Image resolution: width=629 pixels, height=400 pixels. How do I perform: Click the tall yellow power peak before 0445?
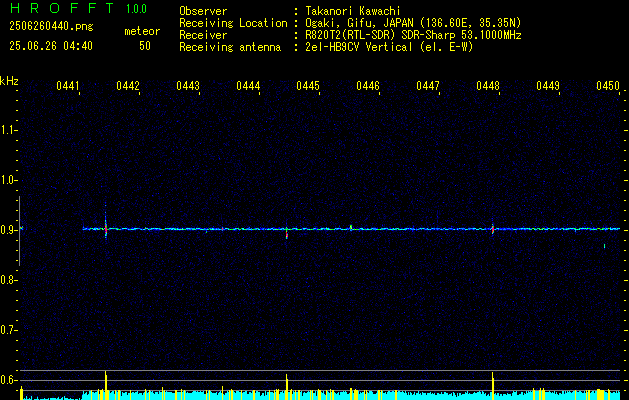point(286,387)
